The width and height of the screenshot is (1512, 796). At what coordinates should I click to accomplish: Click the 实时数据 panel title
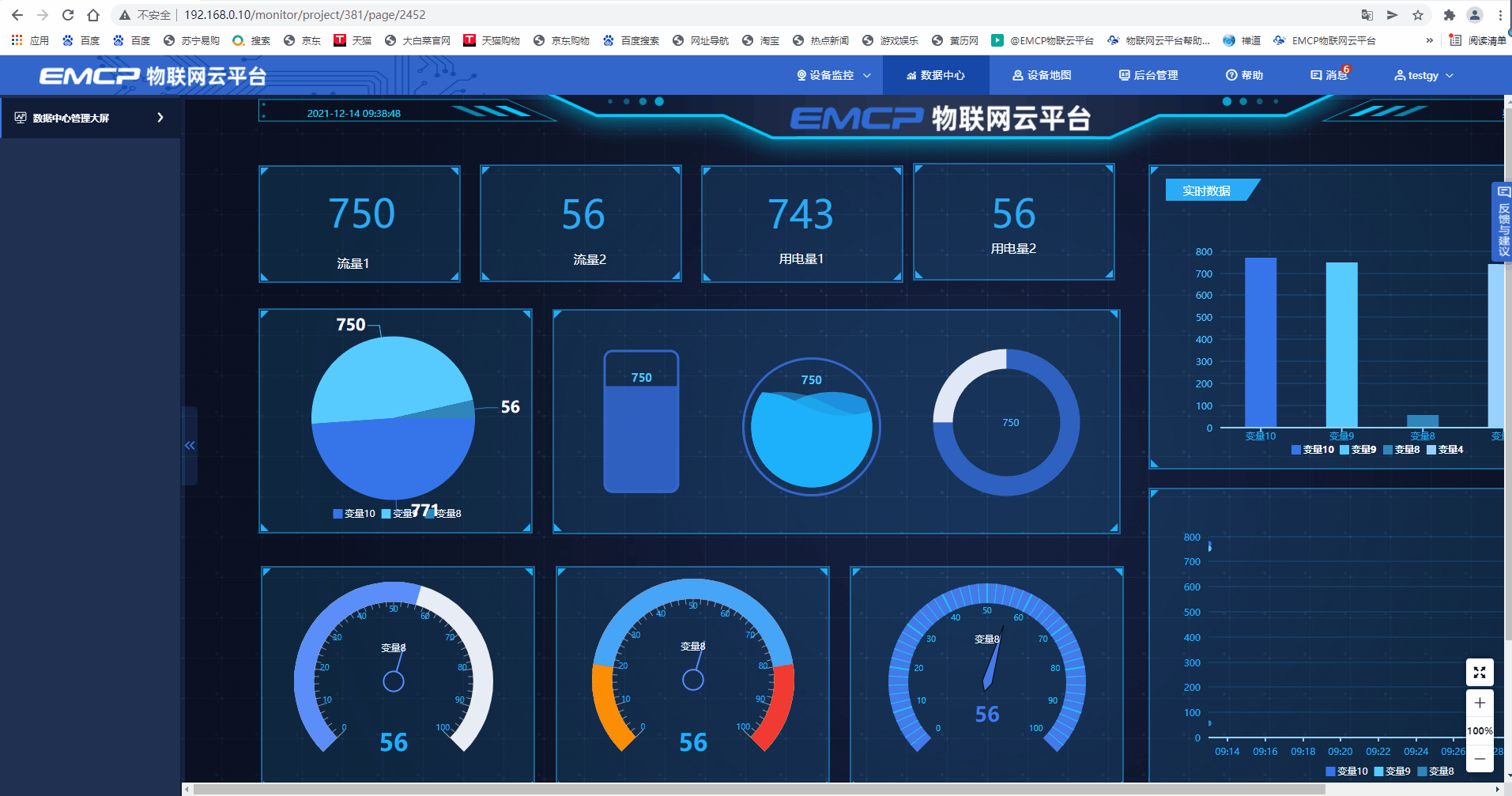pos(1206,191)
